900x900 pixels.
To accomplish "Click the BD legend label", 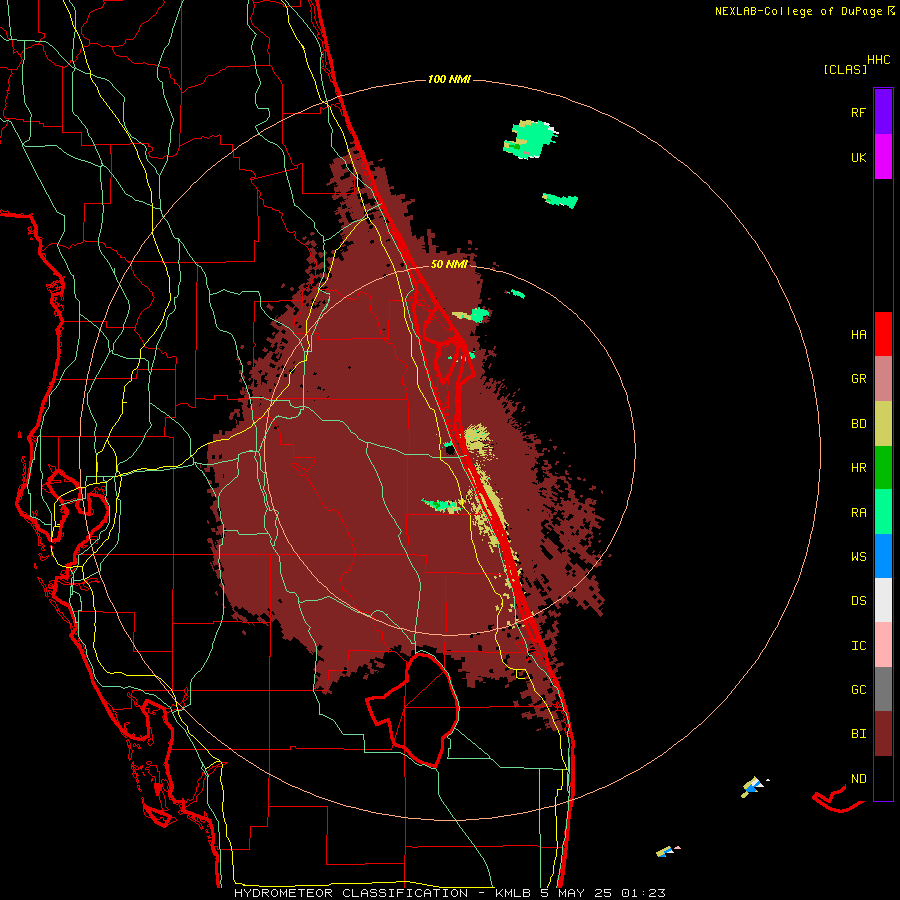I will pyautogui.click(x=858, y=424).
